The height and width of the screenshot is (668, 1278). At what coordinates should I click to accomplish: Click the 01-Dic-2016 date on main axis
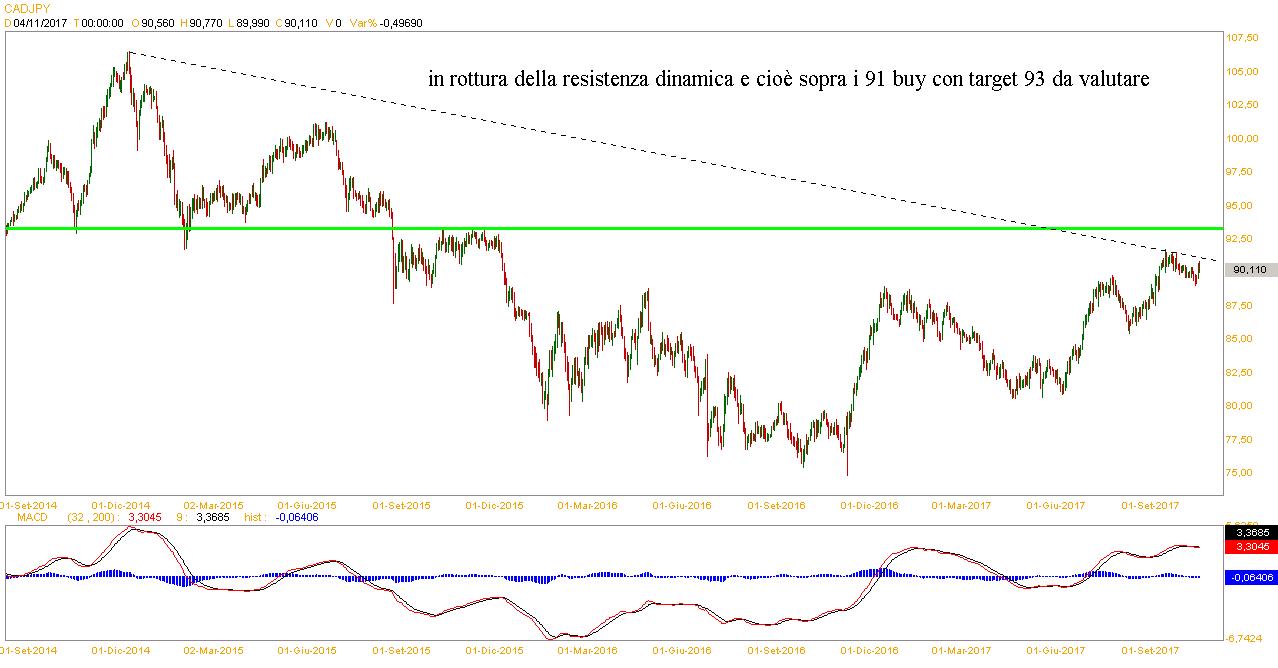pyautogui.click(x=869, y=506)
